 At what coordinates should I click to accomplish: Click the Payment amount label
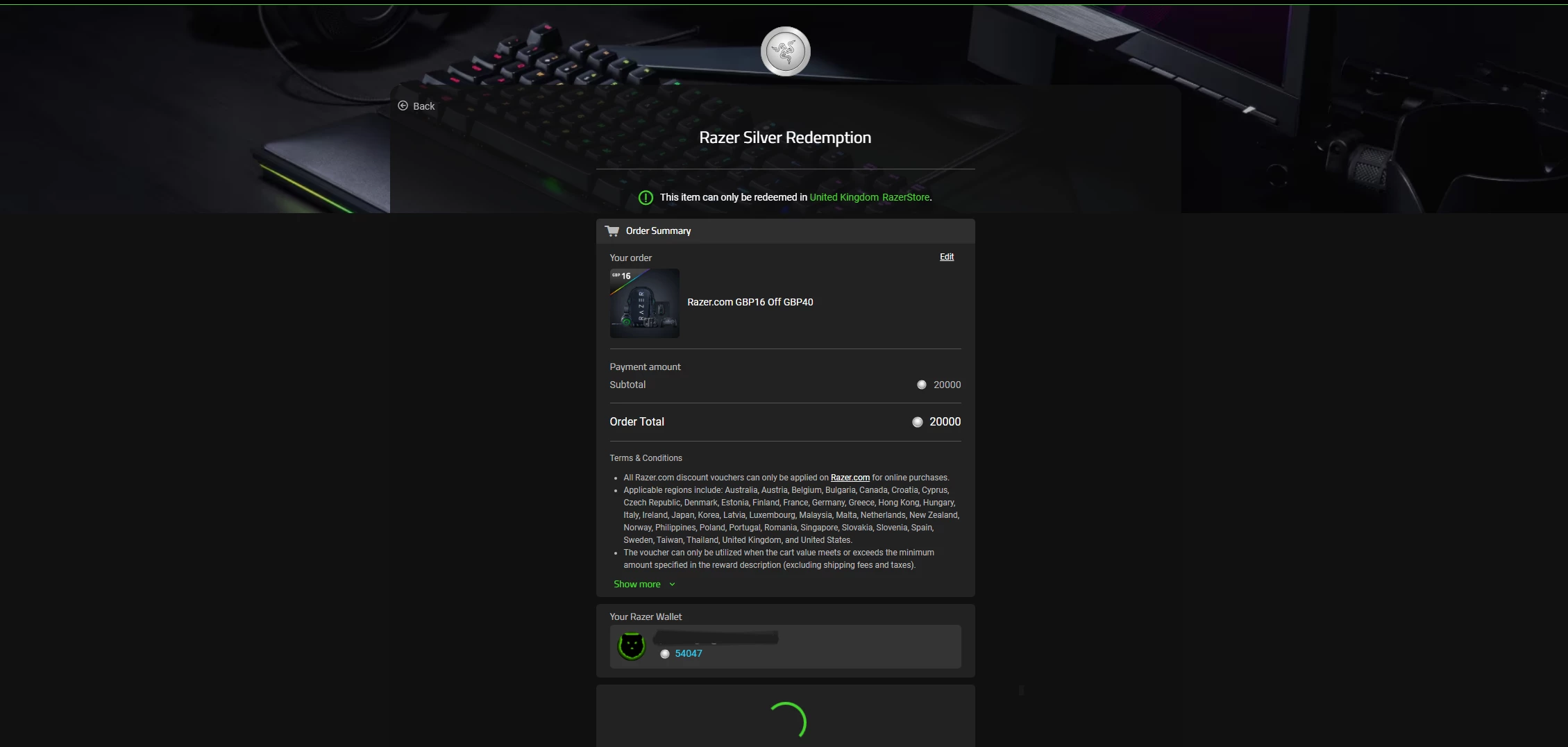[646, 367]
